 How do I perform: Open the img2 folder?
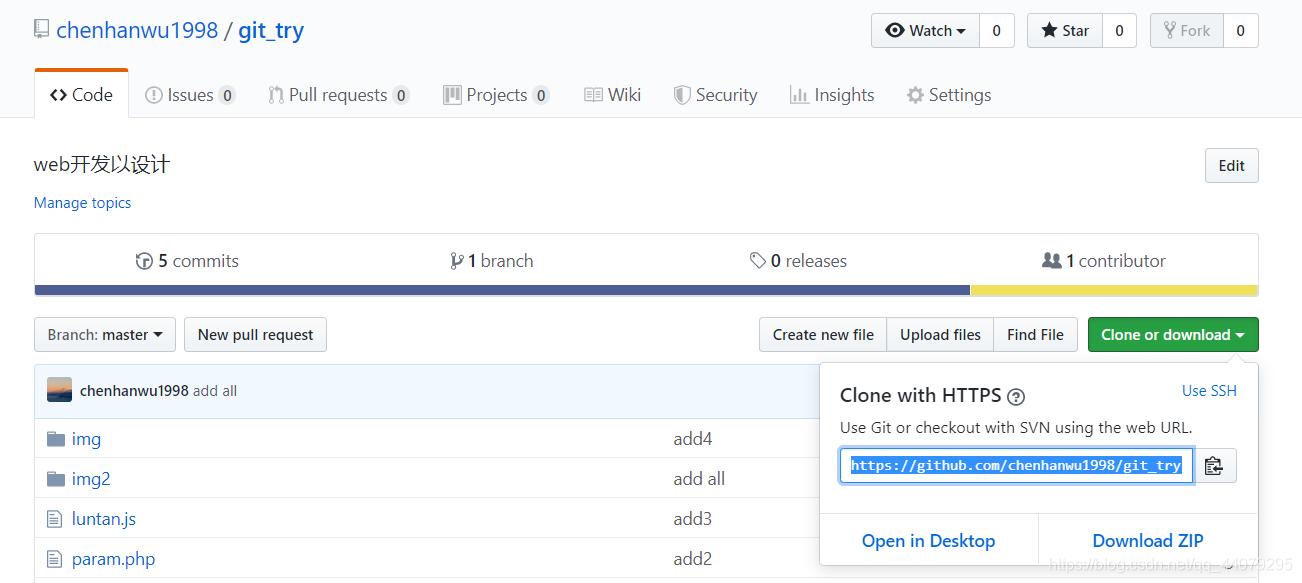(x=91, y=479)
